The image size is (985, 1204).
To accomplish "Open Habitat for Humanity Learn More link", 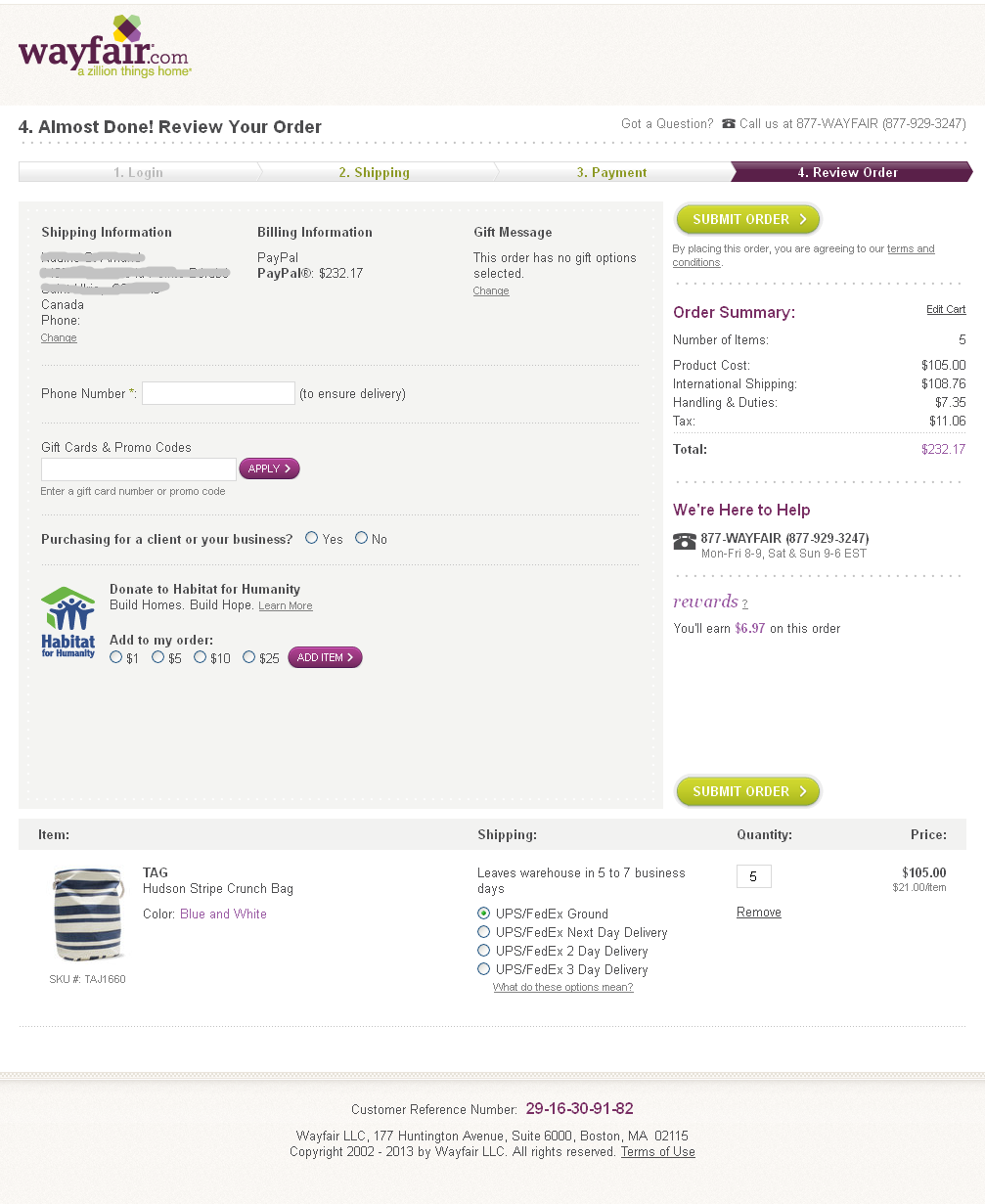I will point(286,606).
